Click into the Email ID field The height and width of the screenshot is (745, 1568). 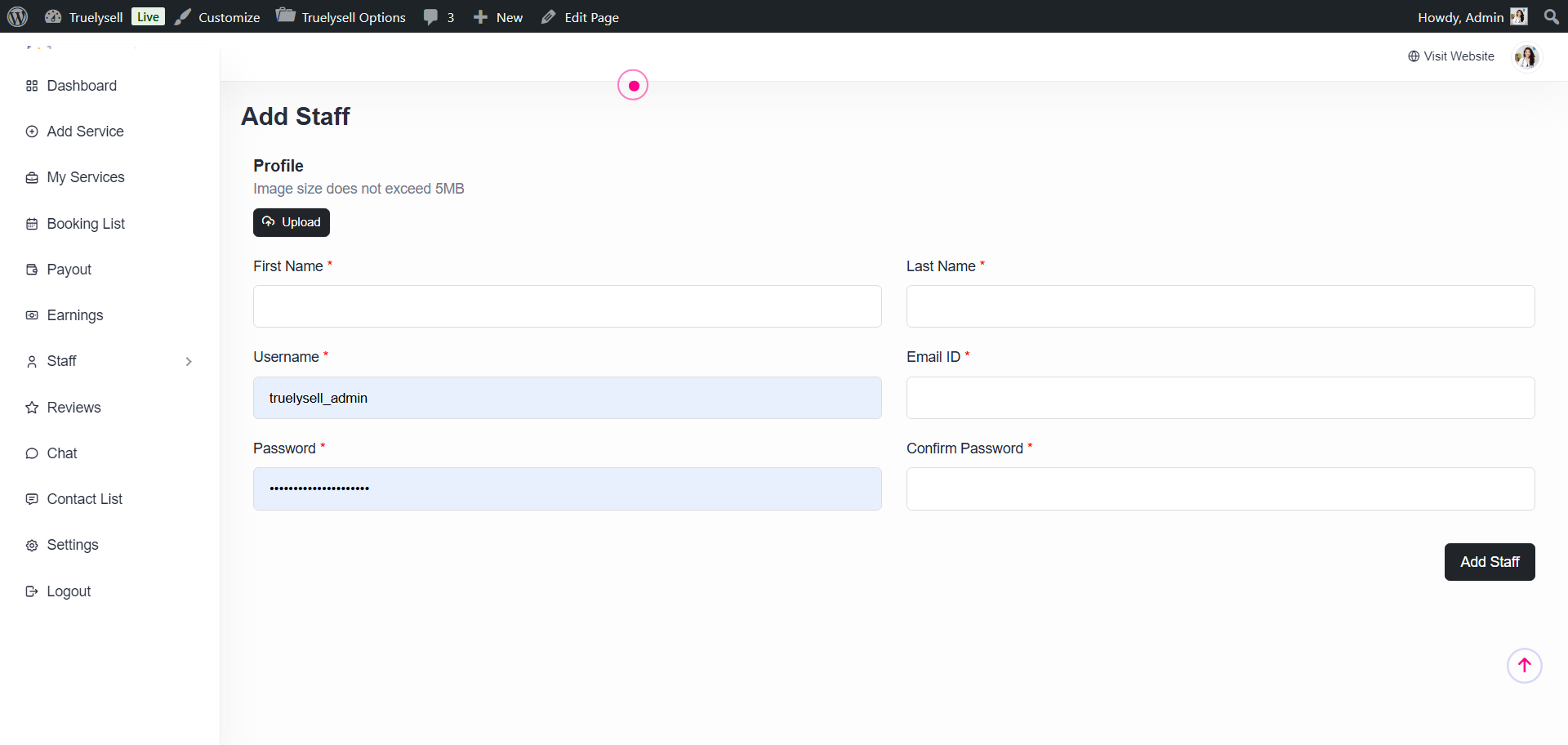(1220, 398)
